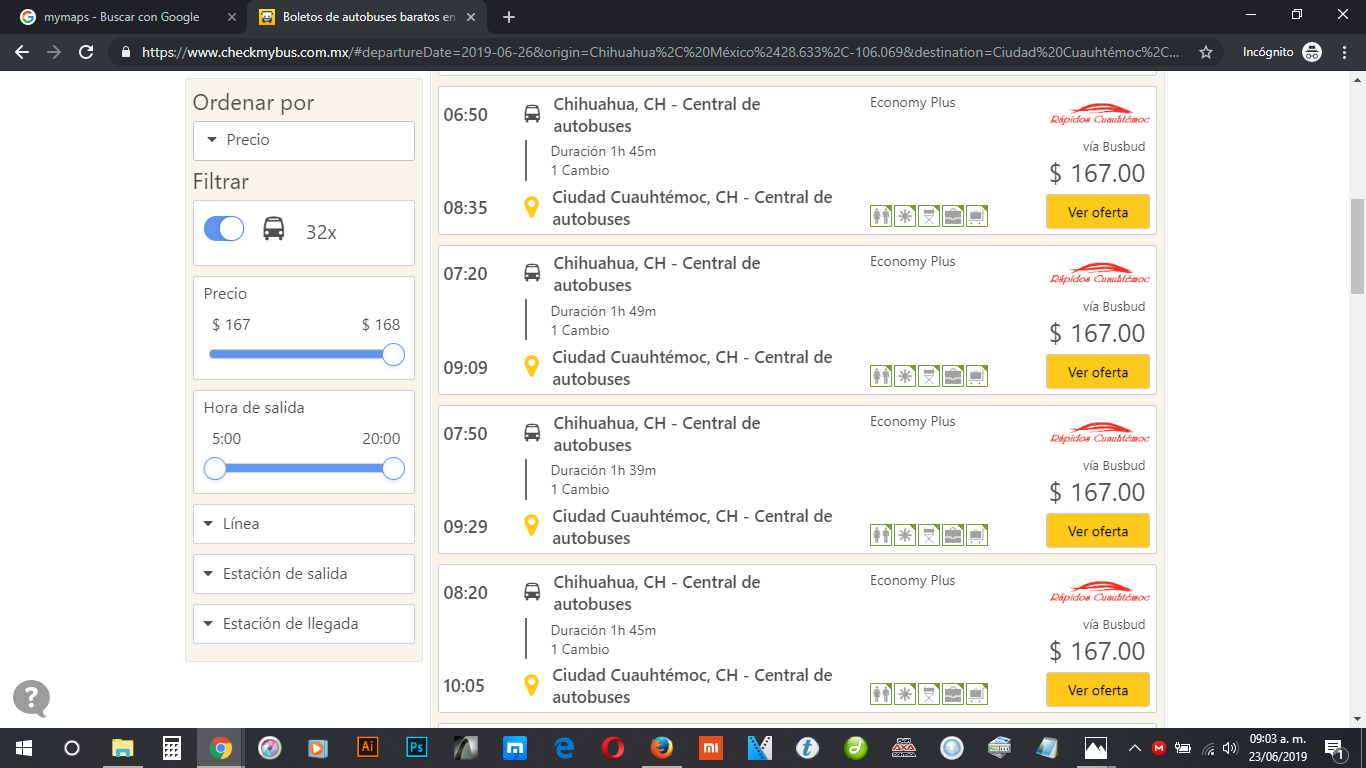
Task: Click the URL address bar
Action: [x=660, y=52]
